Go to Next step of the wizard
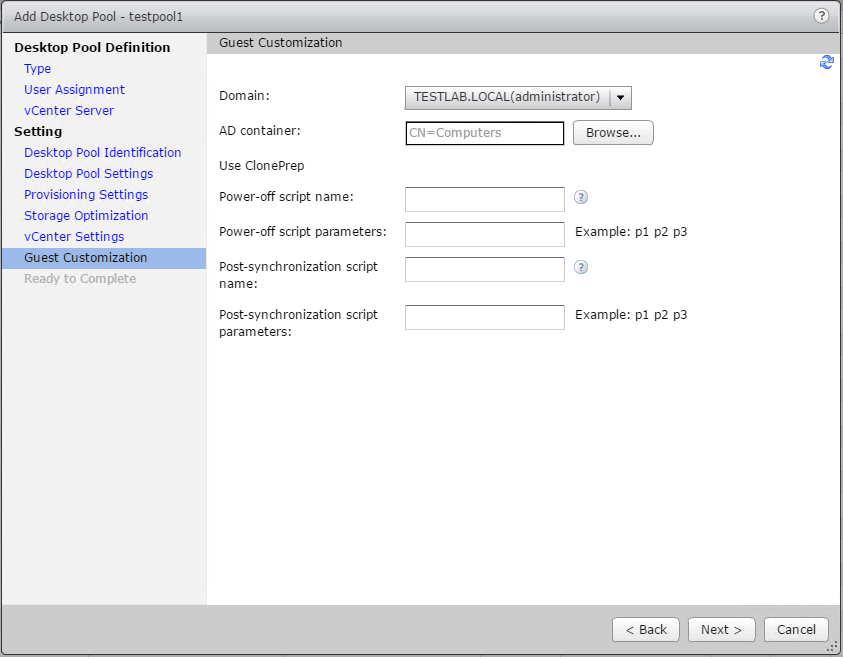Viewport: 843px width, 657px height. tap(721, 629)
